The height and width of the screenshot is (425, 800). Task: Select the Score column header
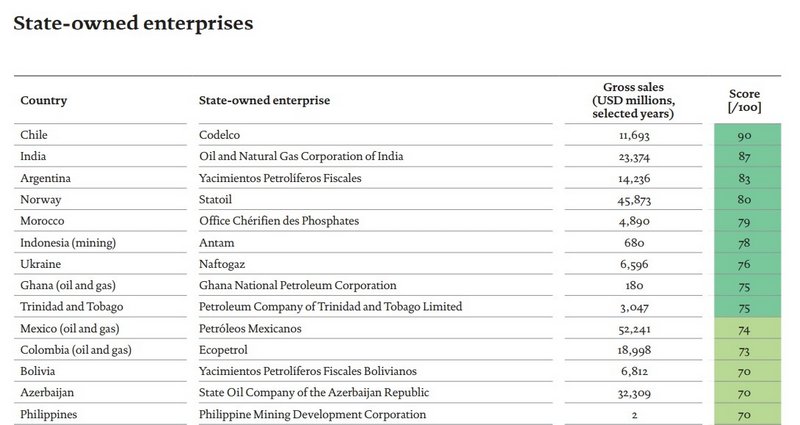744,100
